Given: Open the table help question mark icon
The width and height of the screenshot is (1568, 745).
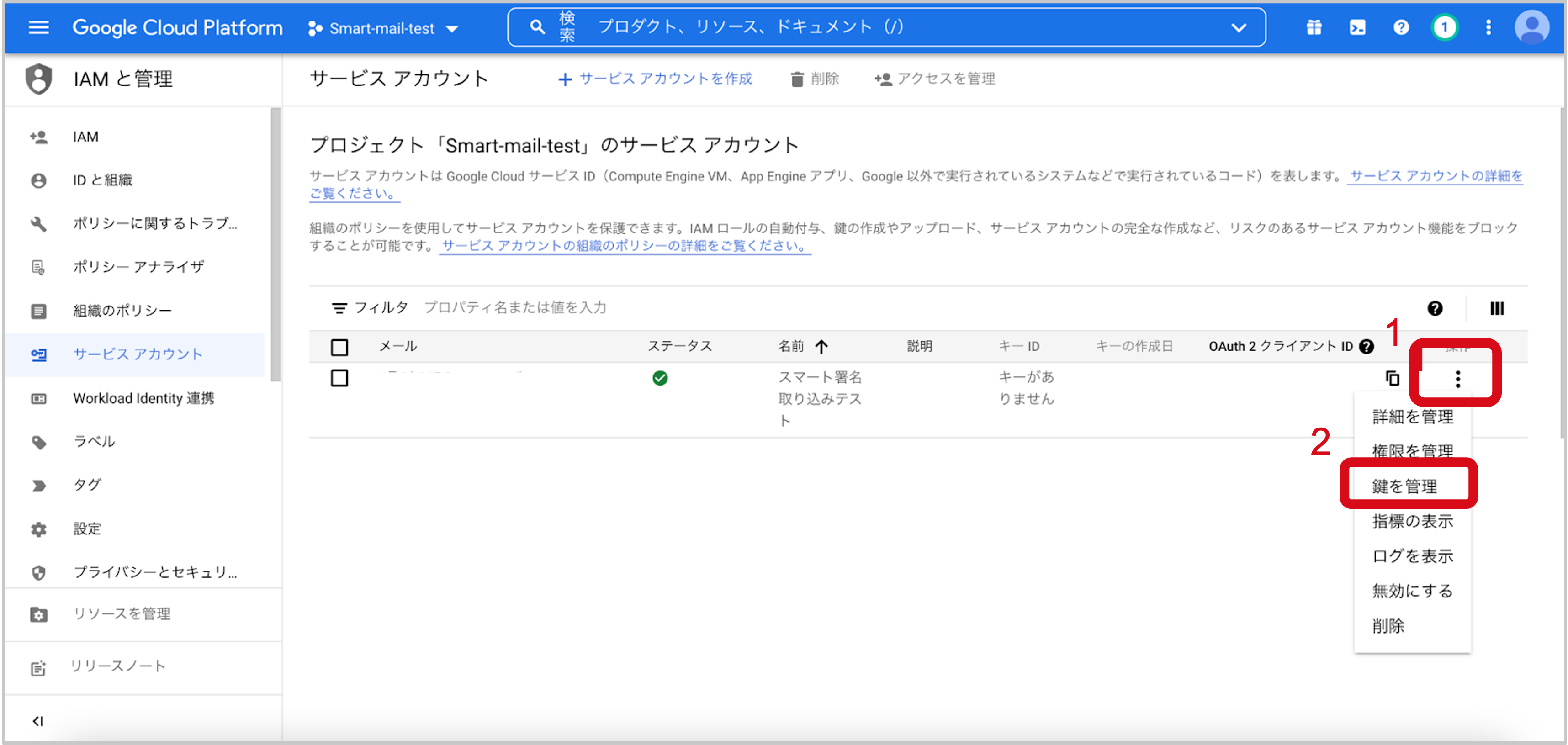Looking at the screenshot, I should 1435,309.
